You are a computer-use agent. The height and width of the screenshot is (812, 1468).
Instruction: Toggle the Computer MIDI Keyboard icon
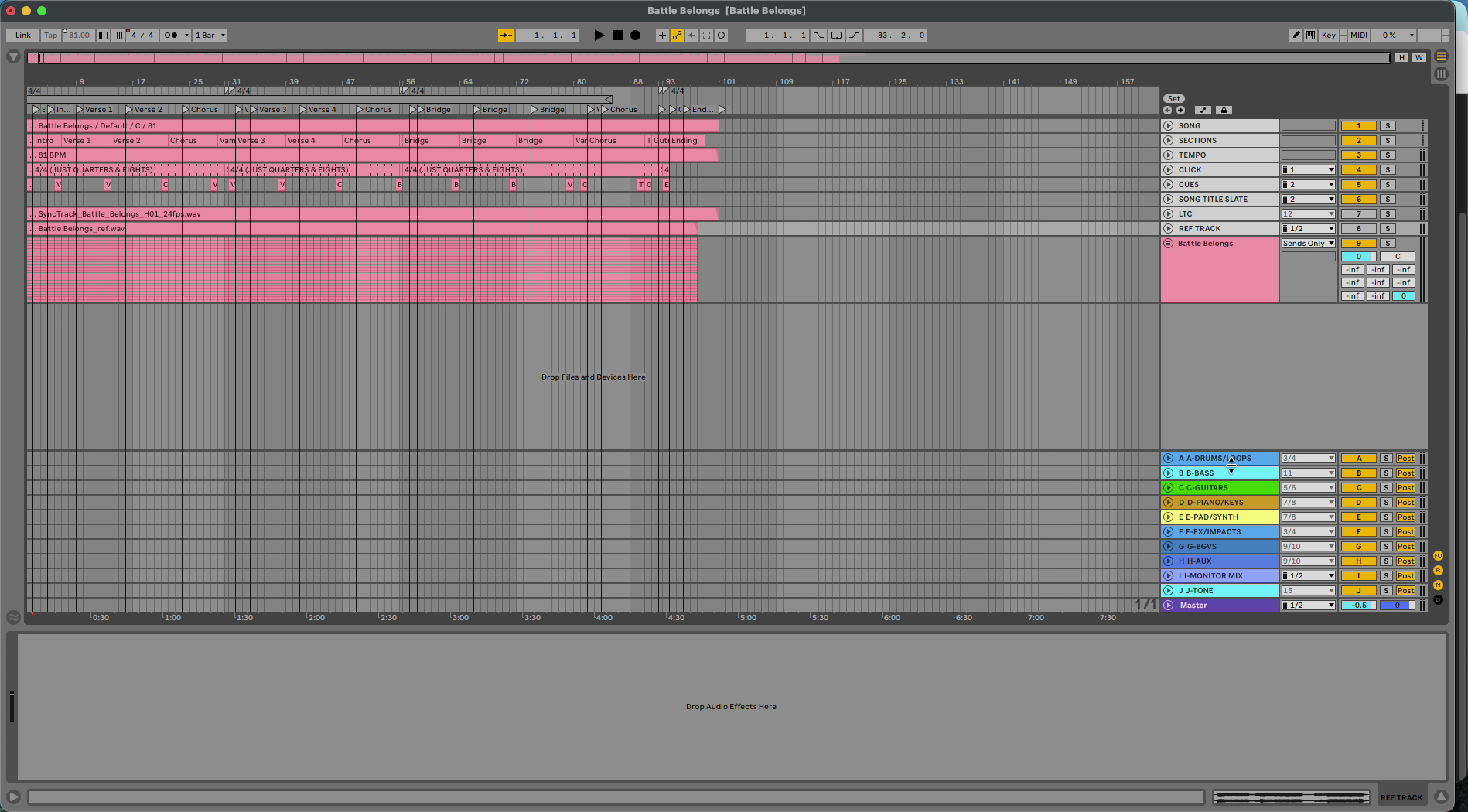[1310, 35]
